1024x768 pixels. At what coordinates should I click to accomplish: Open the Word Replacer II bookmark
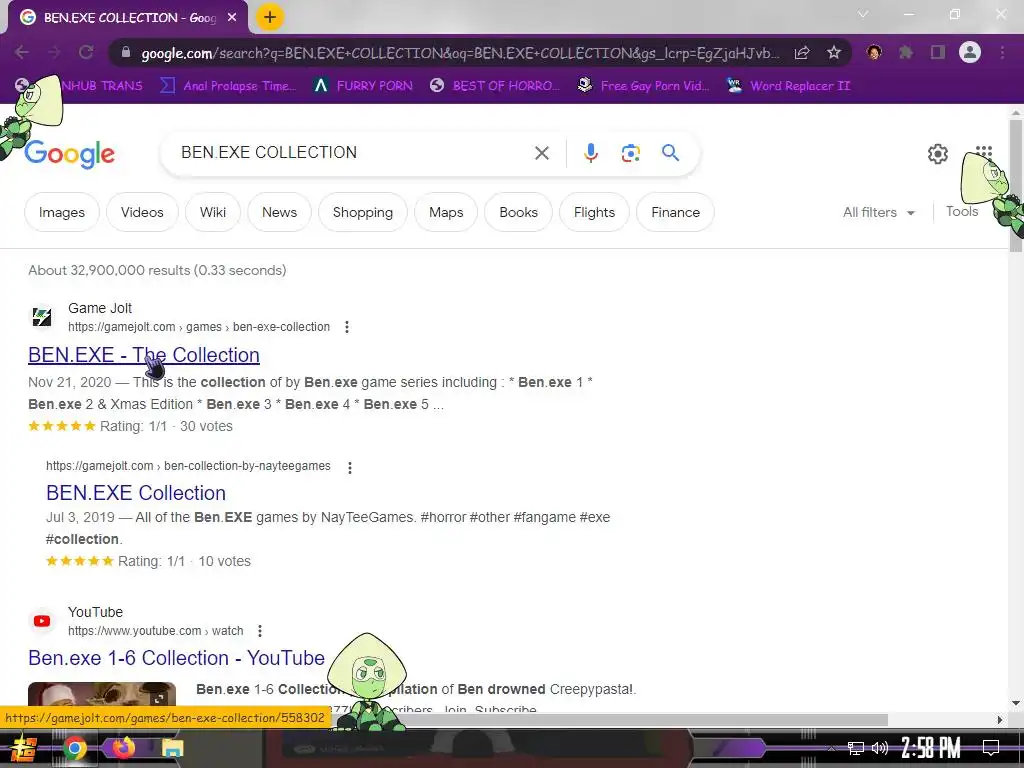click(789, 86)
